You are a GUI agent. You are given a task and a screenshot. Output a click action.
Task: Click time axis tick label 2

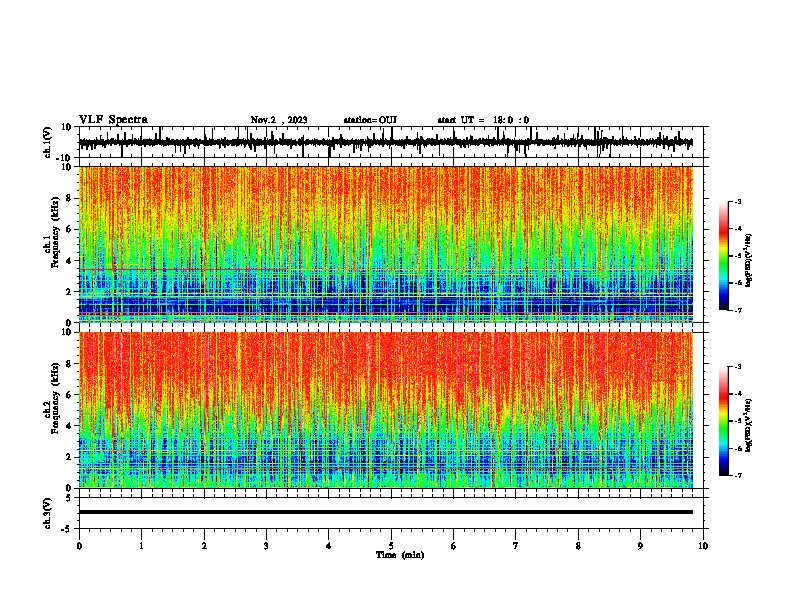(x=204, y=546)
